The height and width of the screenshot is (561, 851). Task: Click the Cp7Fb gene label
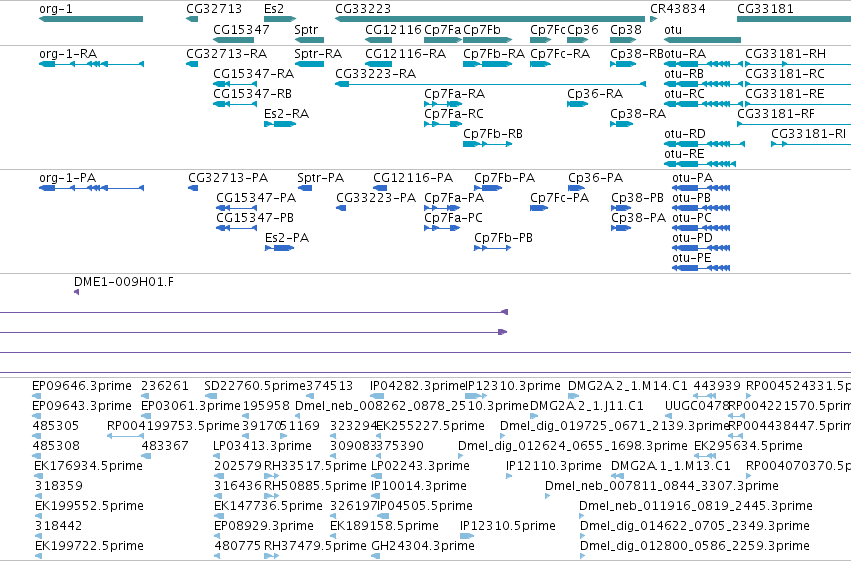(x=482, y=29)
